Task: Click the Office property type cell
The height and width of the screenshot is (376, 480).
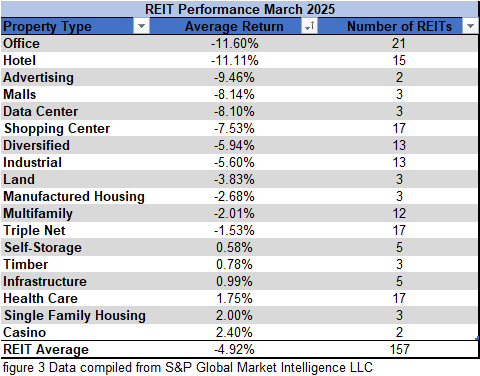Action: [75, 43]
